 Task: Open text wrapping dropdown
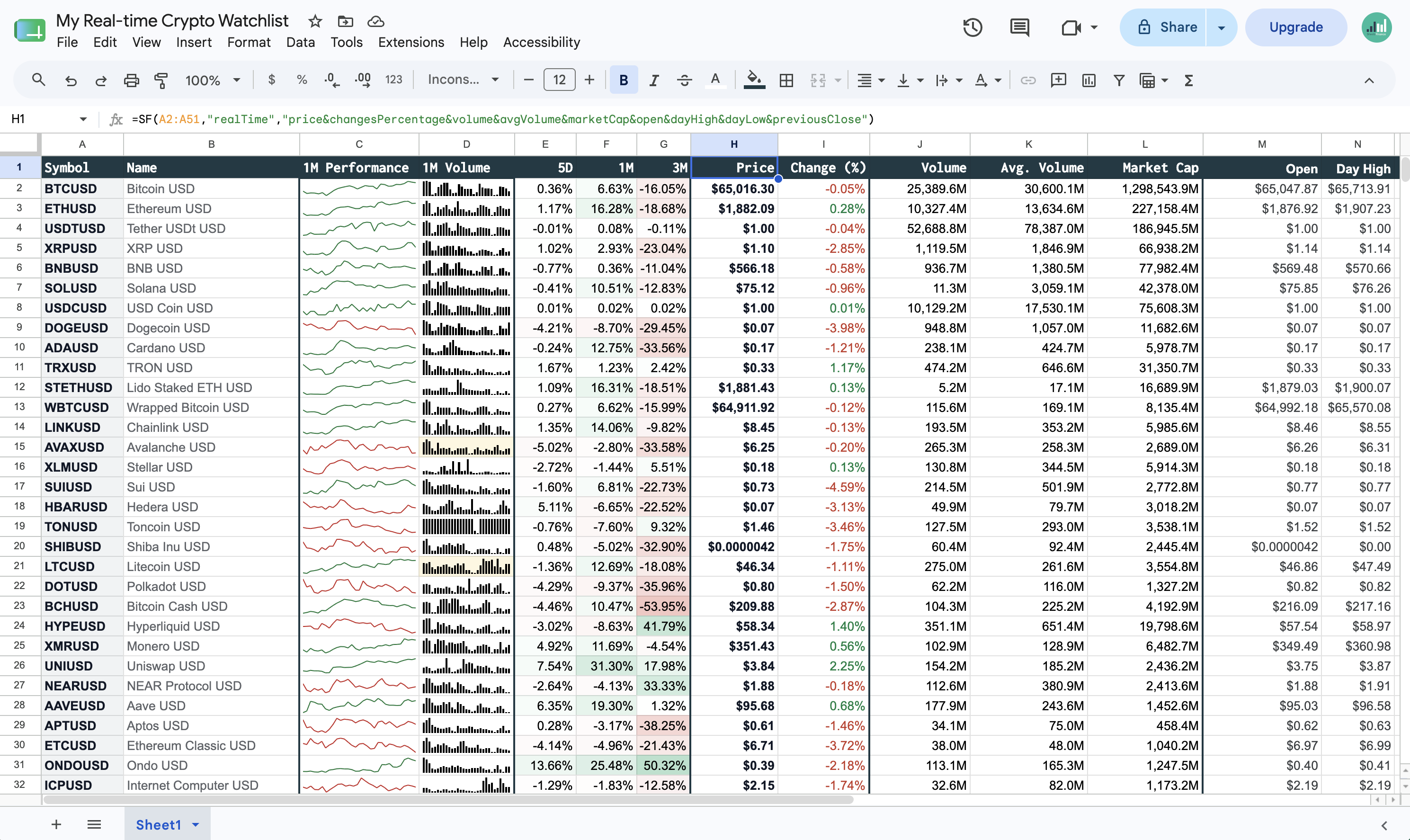[948, 80]
